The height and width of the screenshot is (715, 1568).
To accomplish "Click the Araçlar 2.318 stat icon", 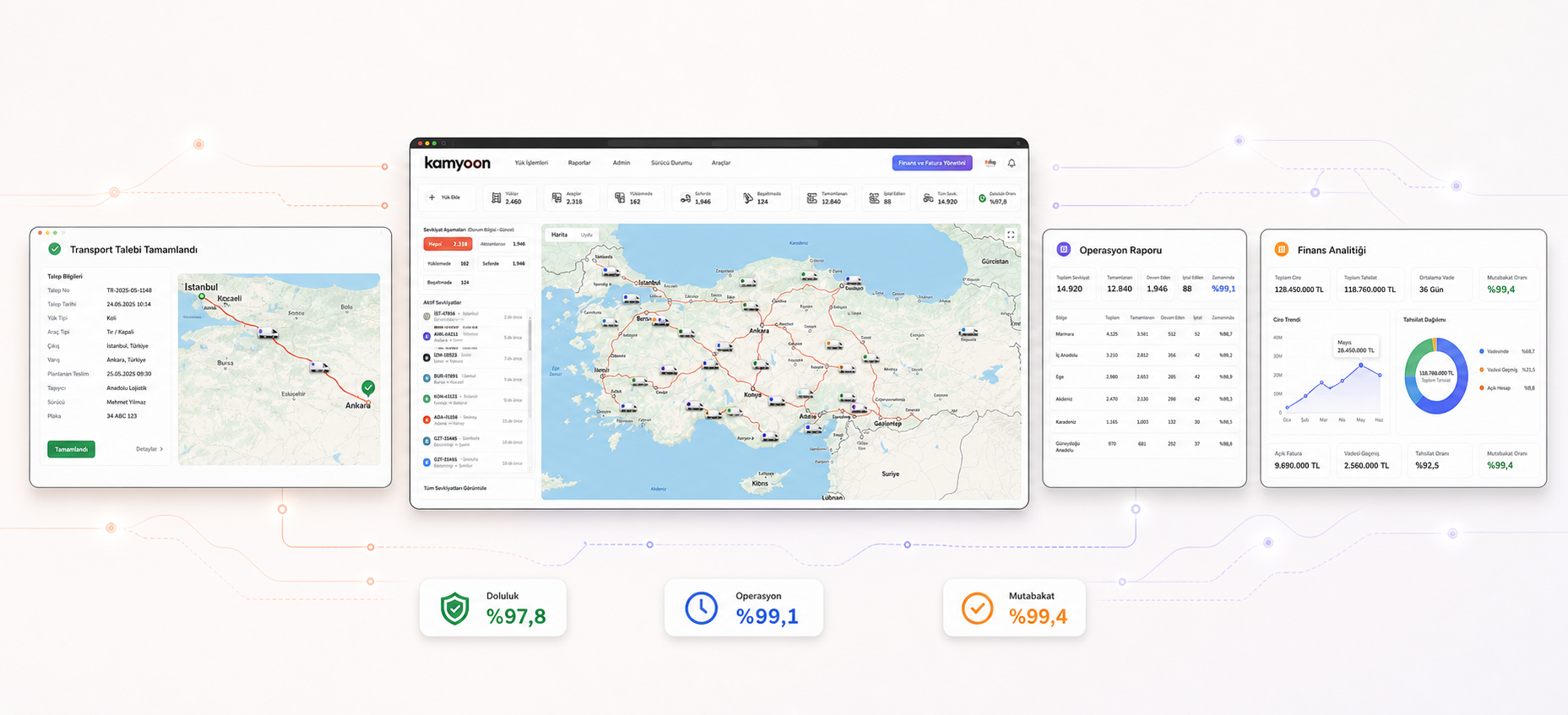I will pyautogui.click(x=556, y=198).
